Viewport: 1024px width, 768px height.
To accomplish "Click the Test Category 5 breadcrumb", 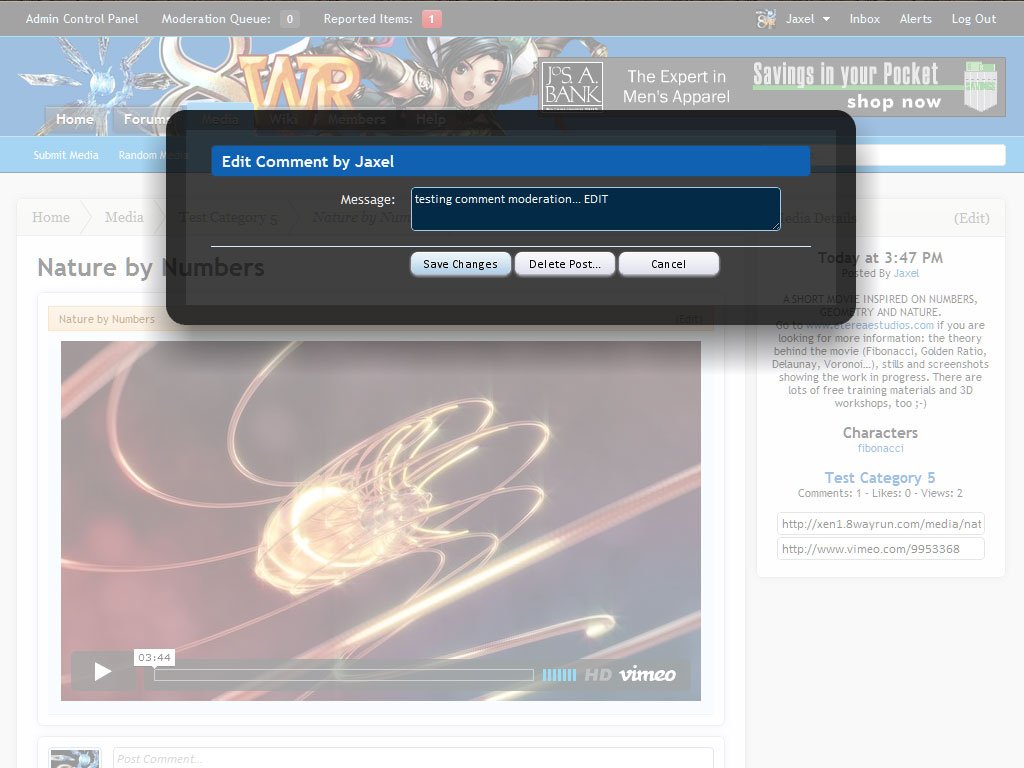I will [x=229, y=217].
